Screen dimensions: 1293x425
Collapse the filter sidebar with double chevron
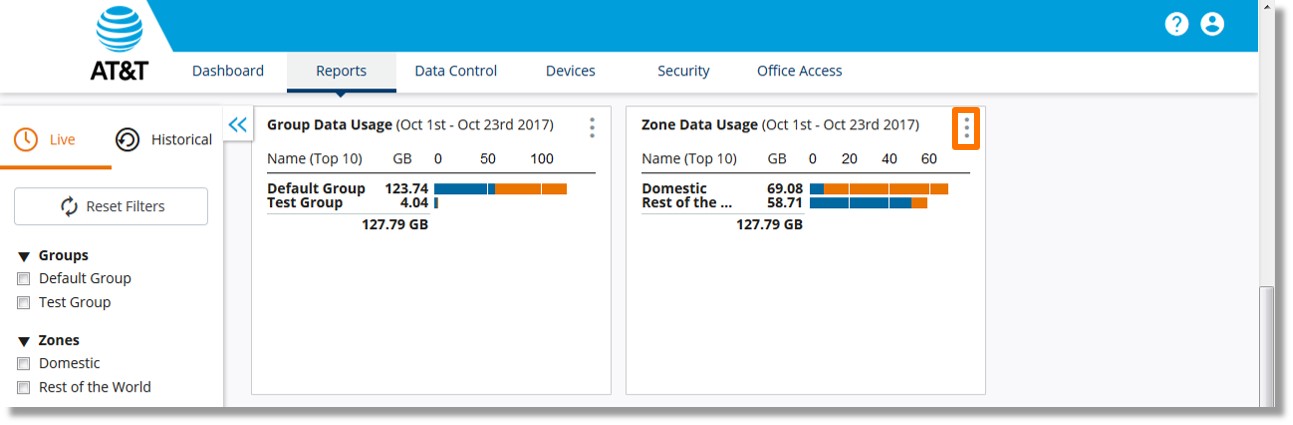tap(237, 125)
